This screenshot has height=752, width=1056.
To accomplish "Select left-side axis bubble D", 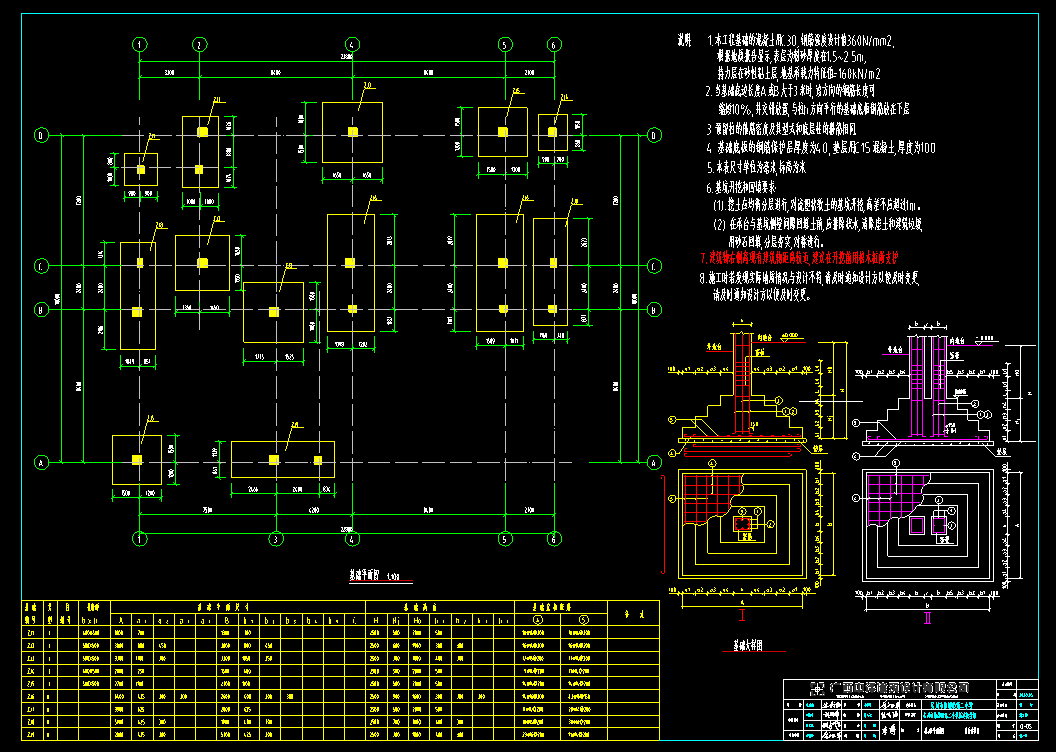I will coord(41,136).
